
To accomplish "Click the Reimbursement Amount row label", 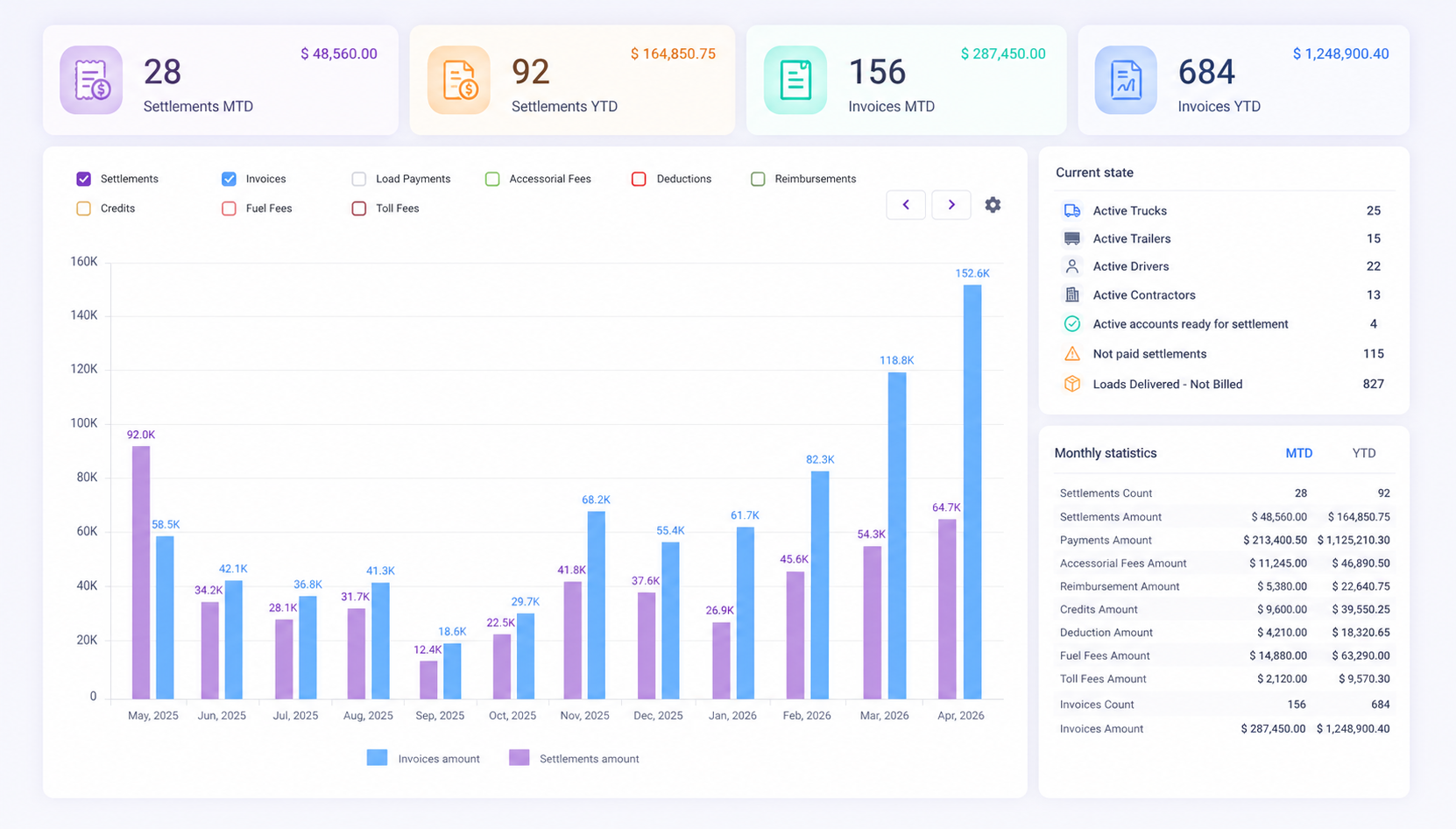I will pos(1120,586).
